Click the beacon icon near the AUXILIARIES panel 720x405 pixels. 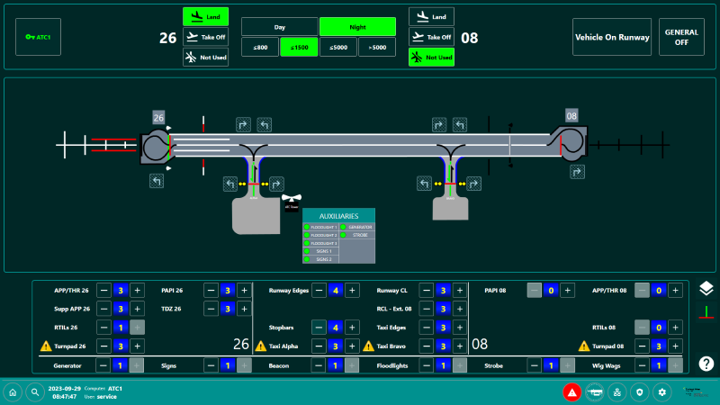coord(291,202)
